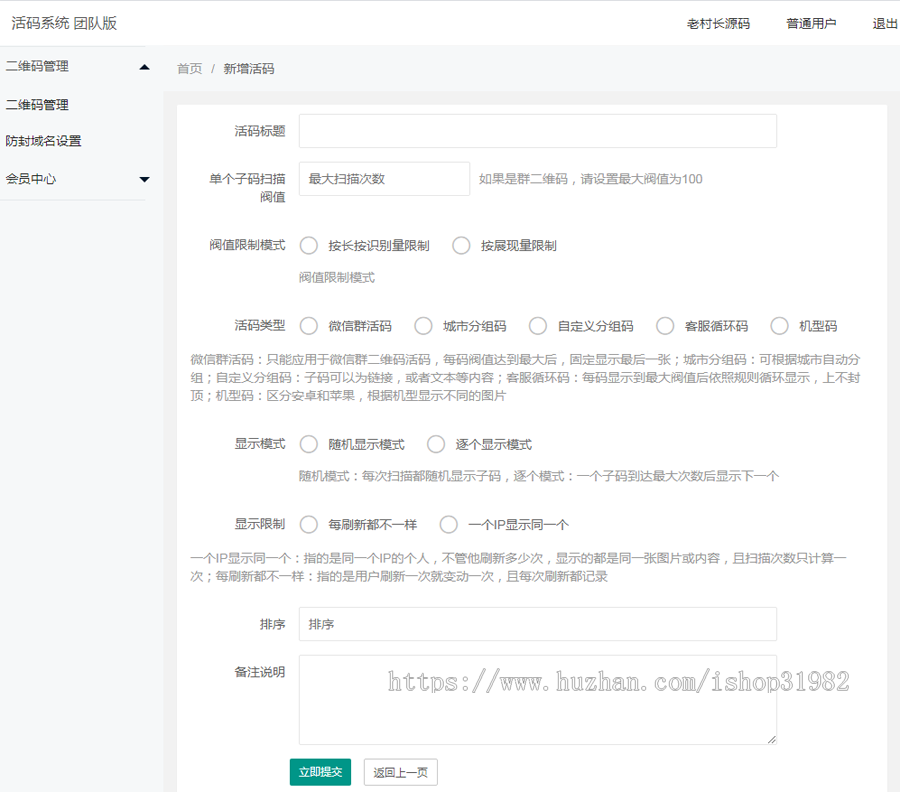Click the 活码标题 input field
This screenshot has width=900, height=792.
click(538, 130)
